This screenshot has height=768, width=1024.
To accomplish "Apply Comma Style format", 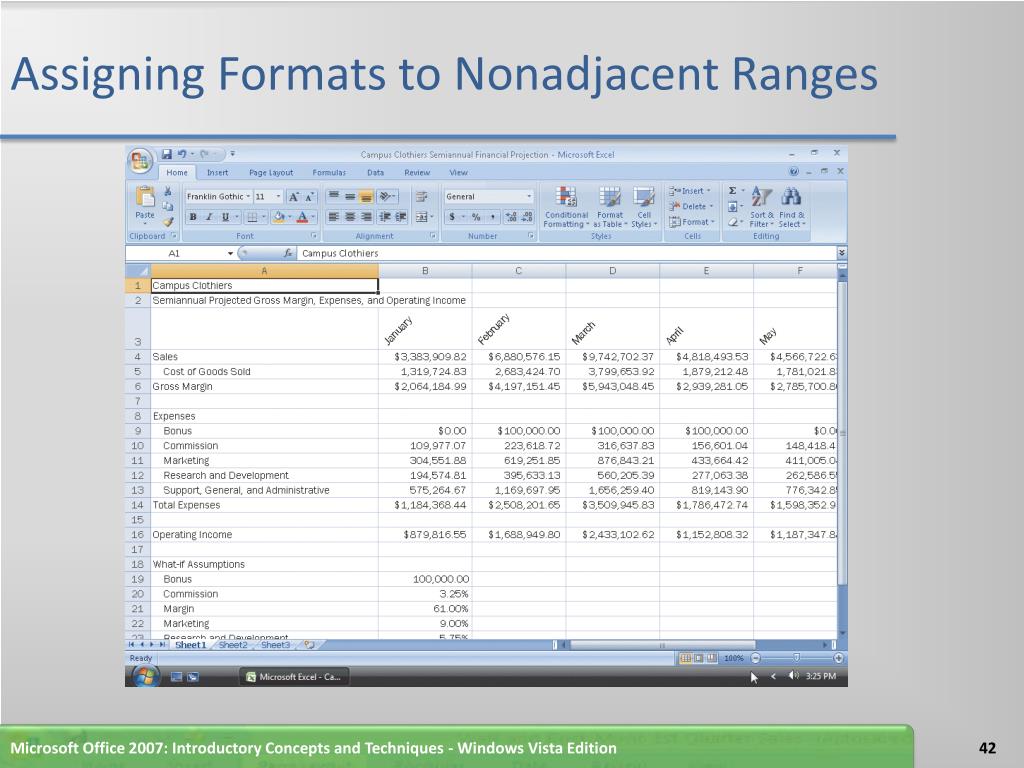I will [x=492, y=217].
